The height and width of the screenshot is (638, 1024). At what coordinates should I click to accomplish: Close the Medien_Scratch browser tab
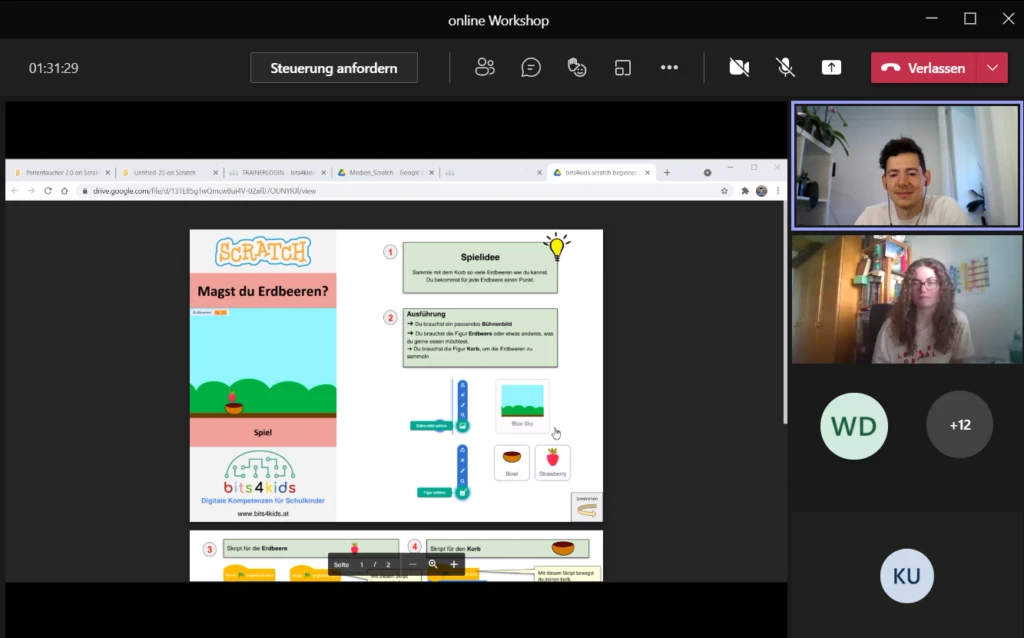[431, 173]
